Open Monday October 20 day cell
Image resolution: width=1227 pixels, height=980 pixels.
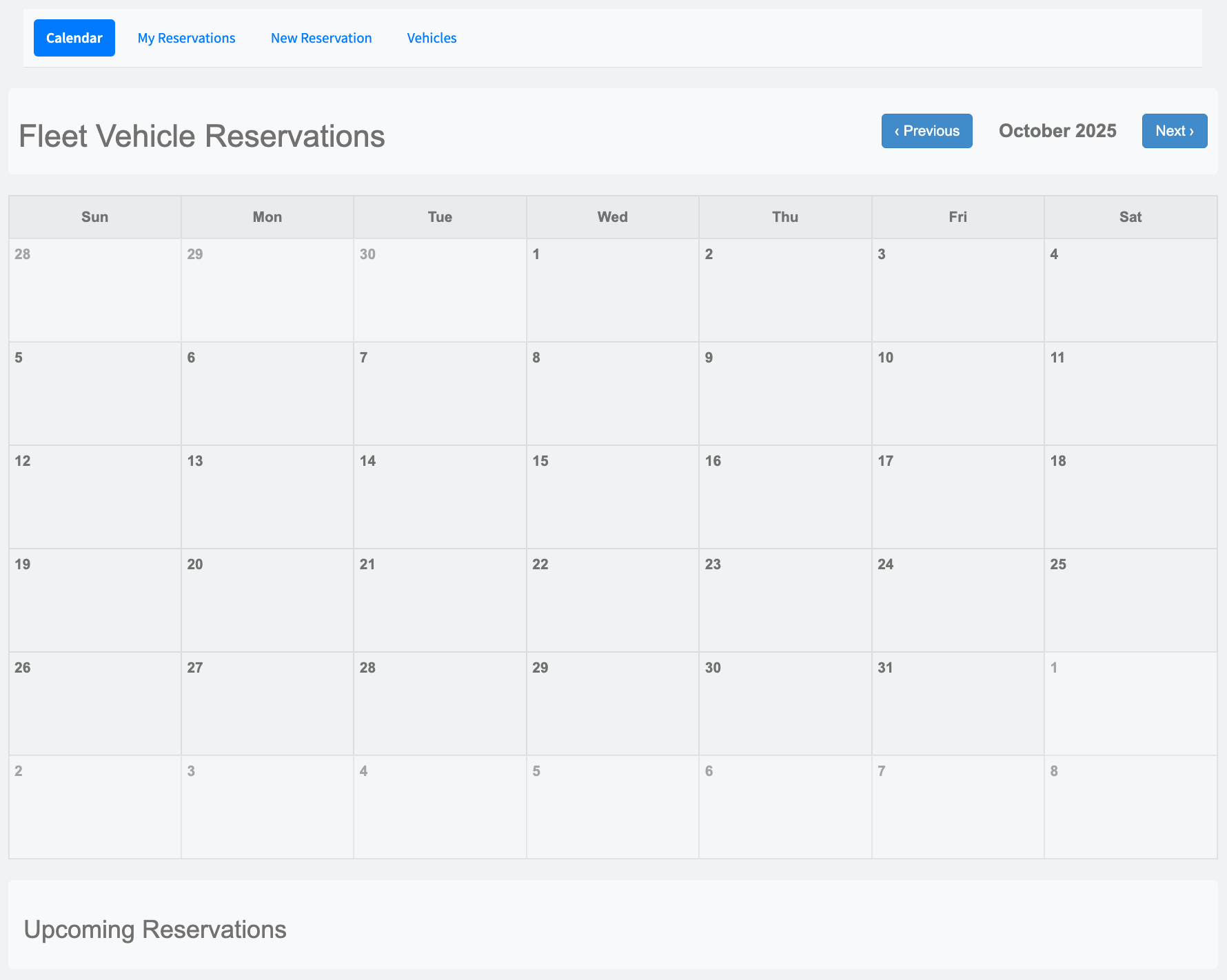click(267, 600)
